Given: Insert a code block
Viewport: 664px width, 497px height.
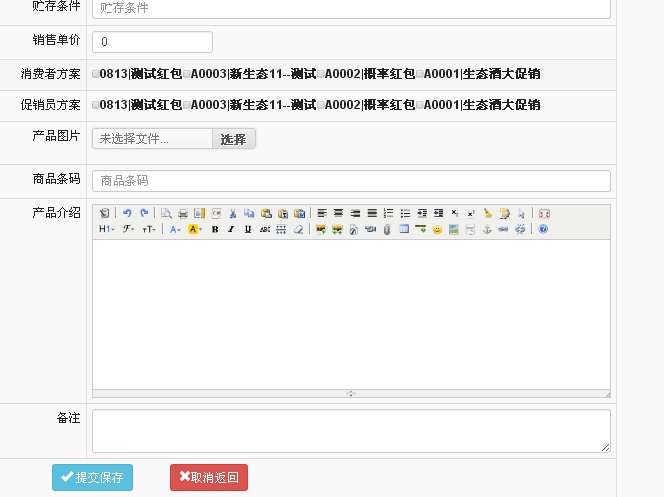Looking at the screenshot, I should coord(216,213).
